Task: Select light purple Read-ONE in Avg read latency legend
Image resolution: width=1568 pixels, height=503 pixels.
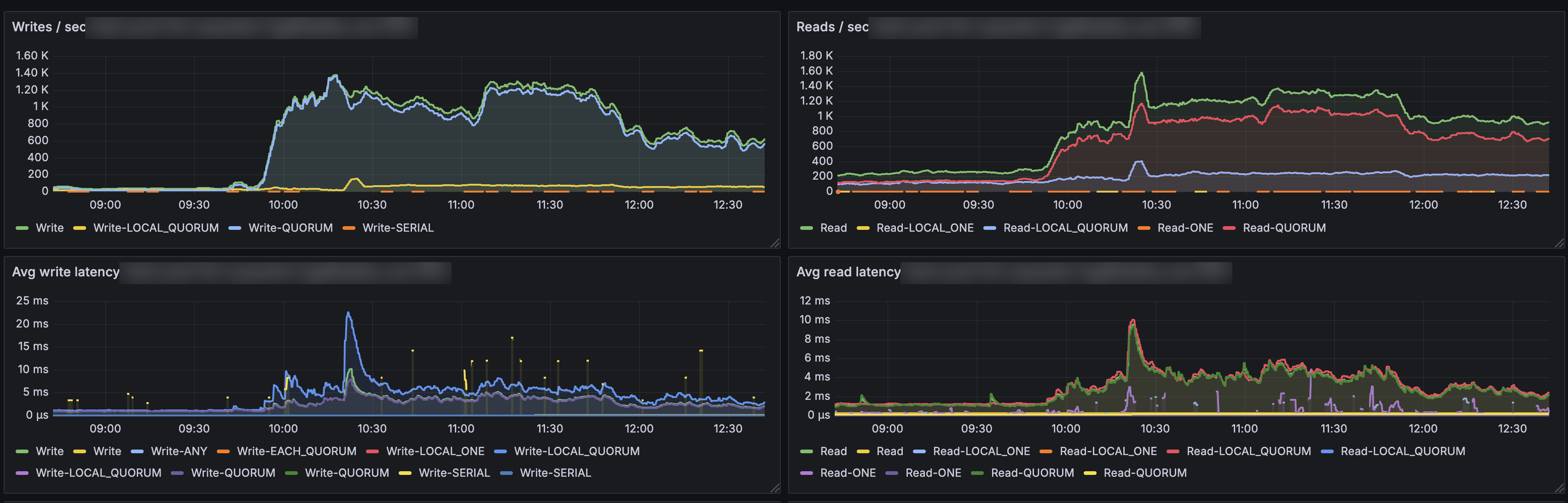Action: (x=848, y=473)
